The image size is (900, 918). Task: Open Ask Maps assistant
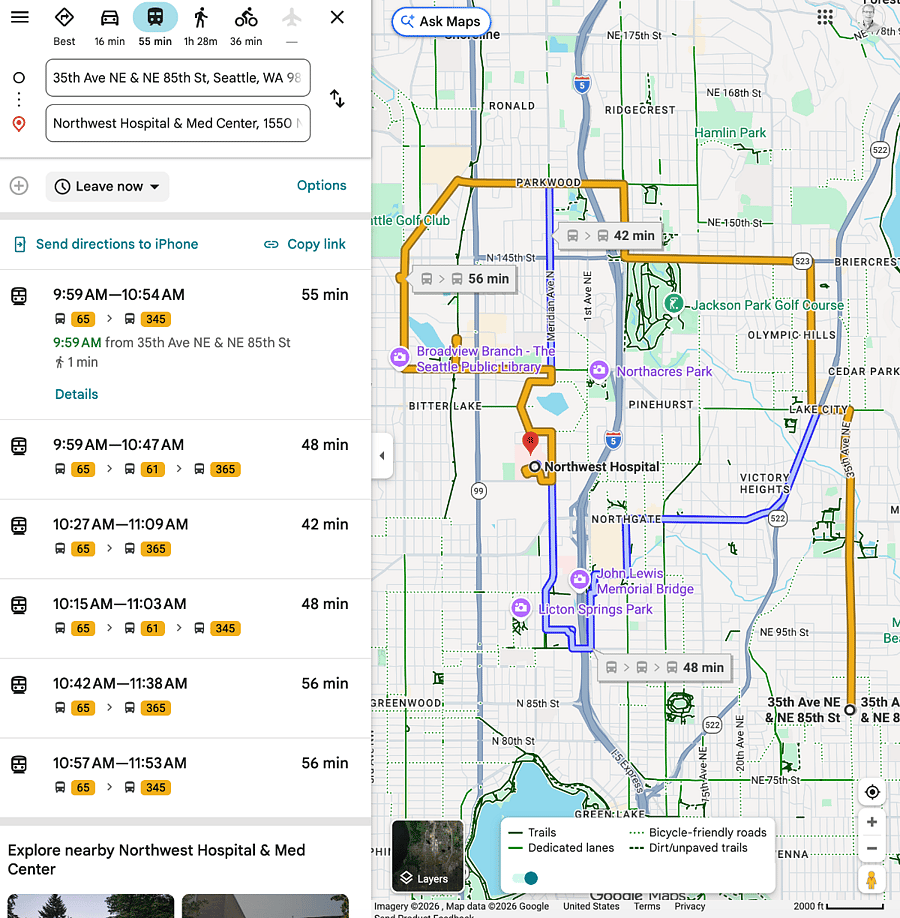441,22
